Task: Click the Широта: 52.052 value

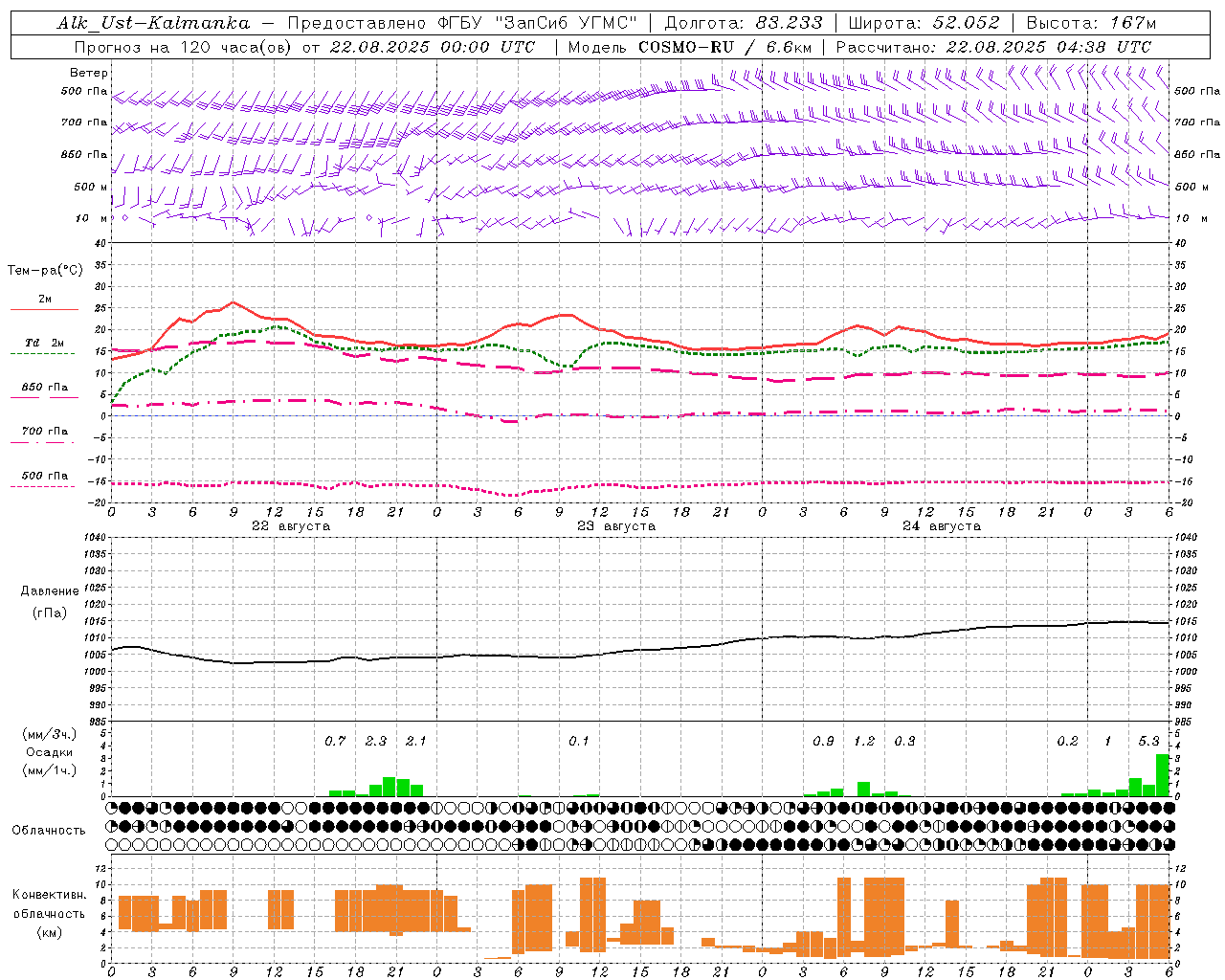Action: pyautogui.click(x=924, y=23)
